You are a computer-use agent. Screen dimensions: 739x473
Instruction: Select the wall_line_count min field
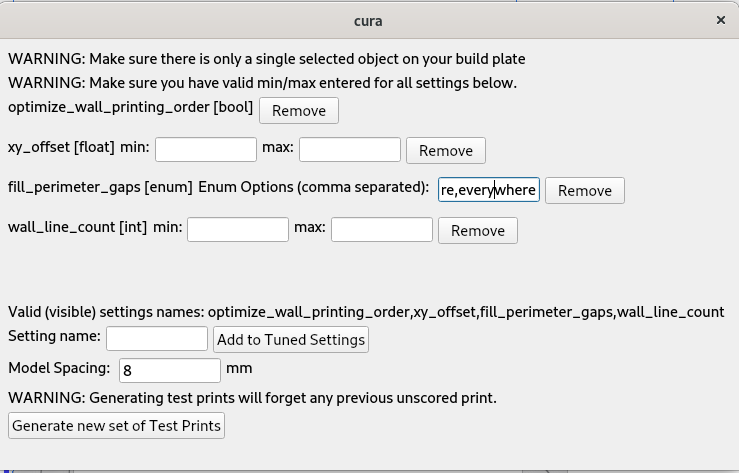point(238,229)
